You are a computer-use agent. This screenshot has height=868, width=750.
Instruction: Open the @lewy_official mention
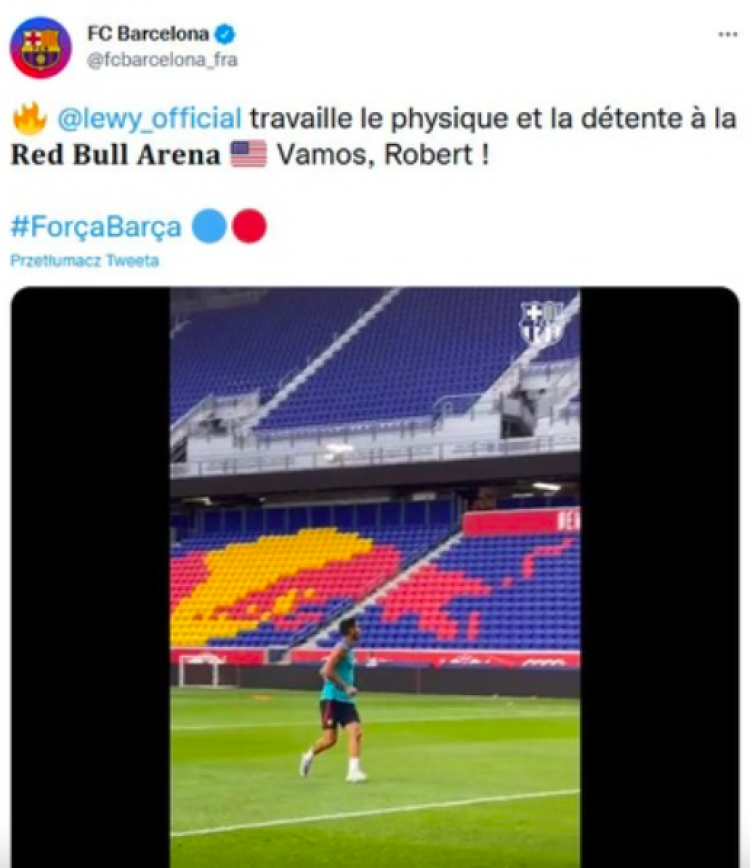point(149,119)
